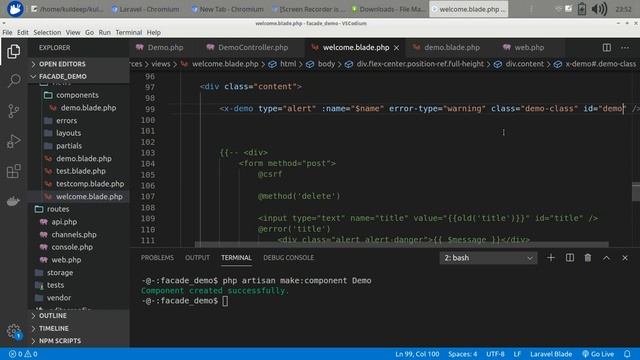Change language mode Laravel Blade
Viewport: 640px width, 360px height.
tap(551, 354)
